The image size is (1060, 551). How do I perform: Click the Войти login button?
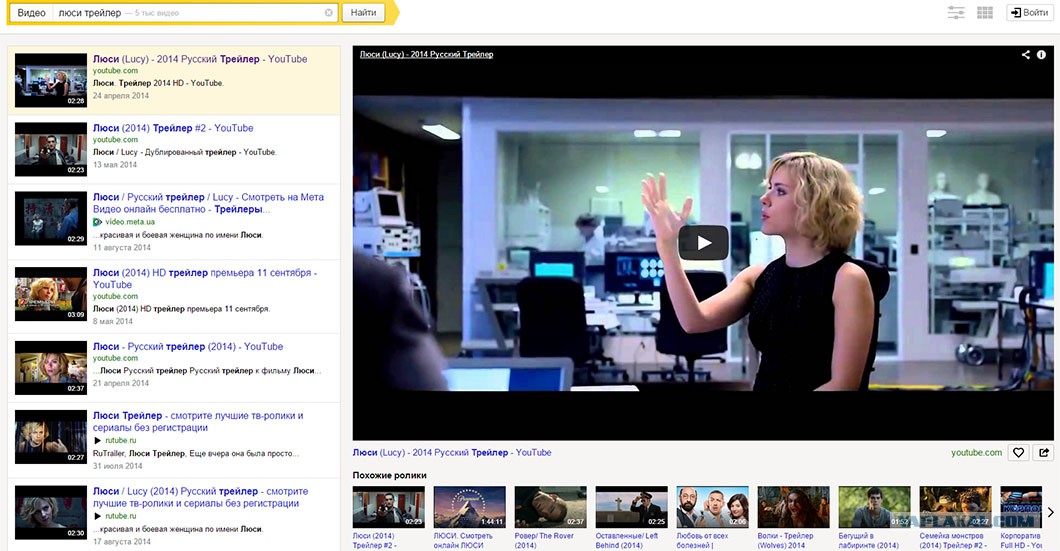[x=1030, y=13]
